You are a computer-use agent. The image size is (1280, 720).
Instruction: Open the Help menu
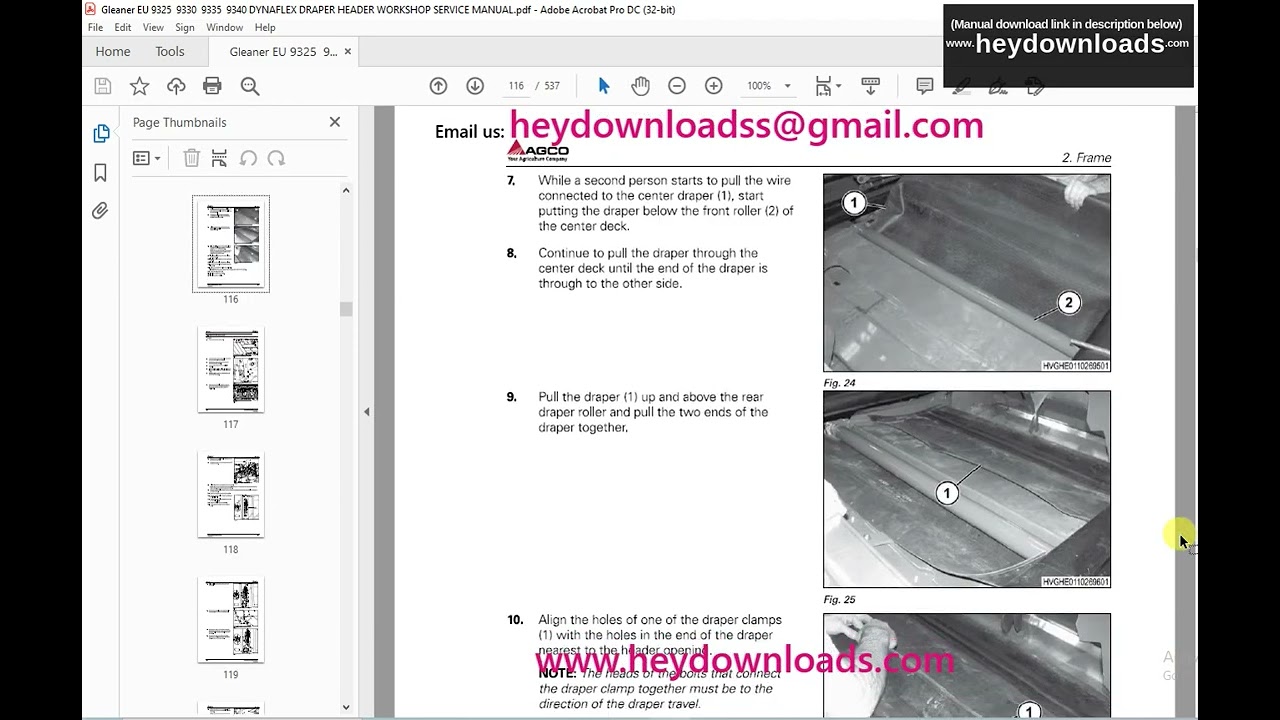pos(265,28)
